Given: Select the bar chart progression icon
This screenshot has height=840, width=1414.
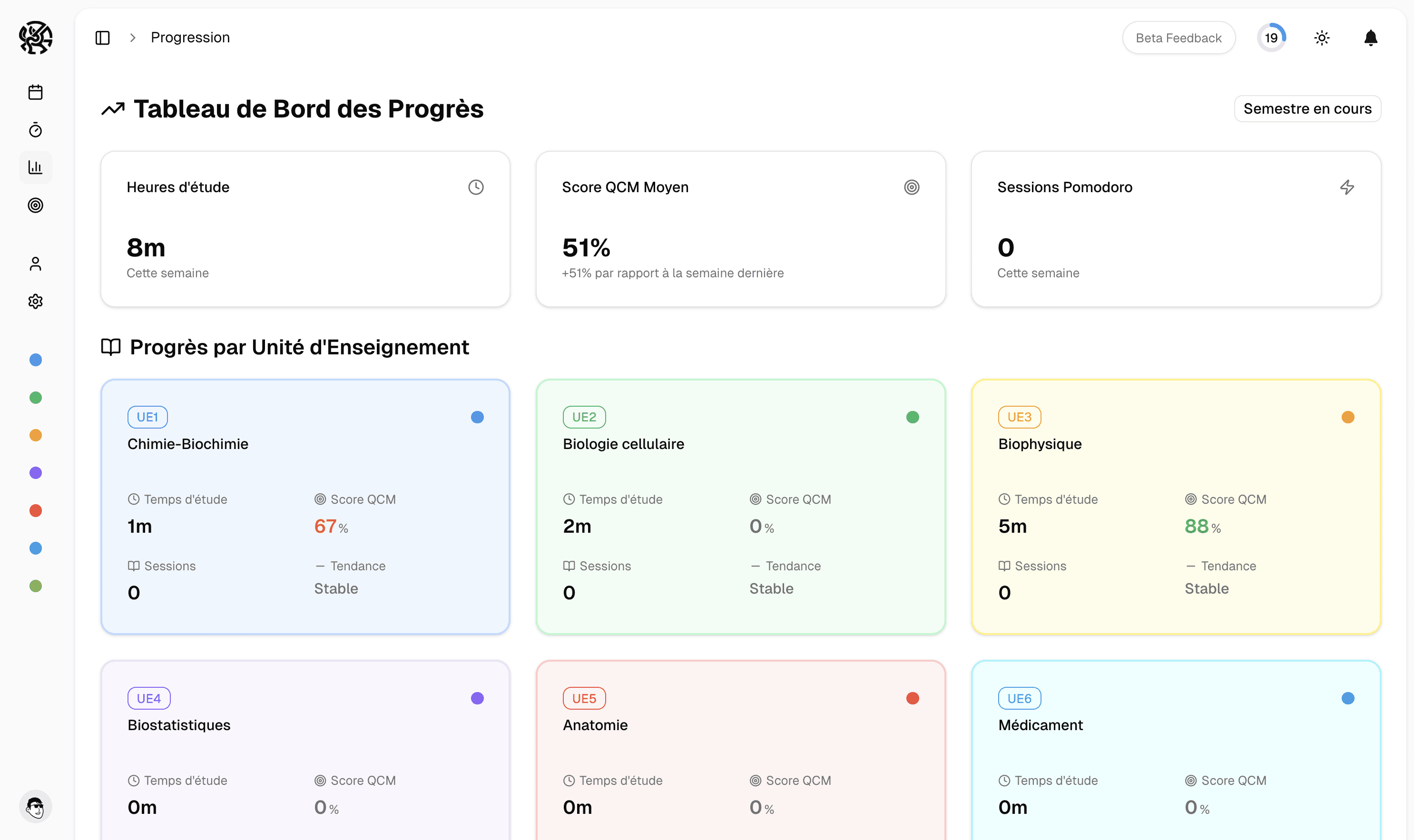Looking at the screenshot, I should click(x=35, y=167).
